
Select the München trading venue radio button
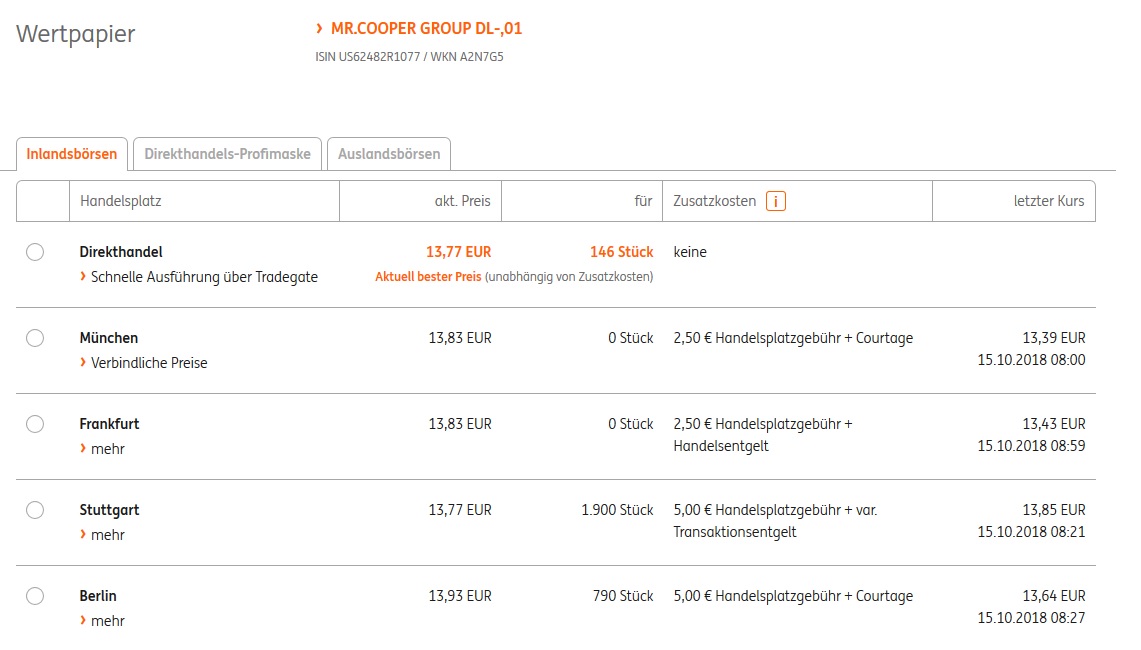[35, 338]
